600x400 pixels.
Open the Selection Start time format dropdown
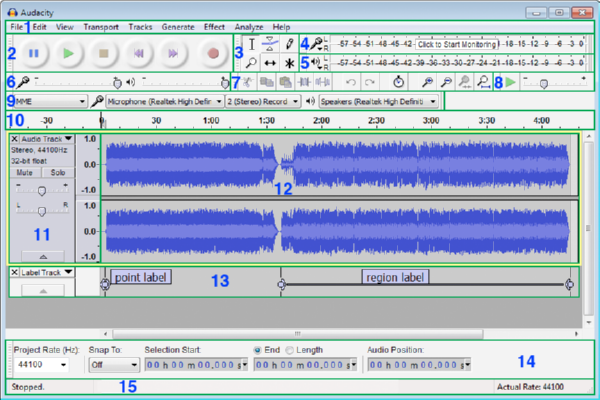pos(245,365)
